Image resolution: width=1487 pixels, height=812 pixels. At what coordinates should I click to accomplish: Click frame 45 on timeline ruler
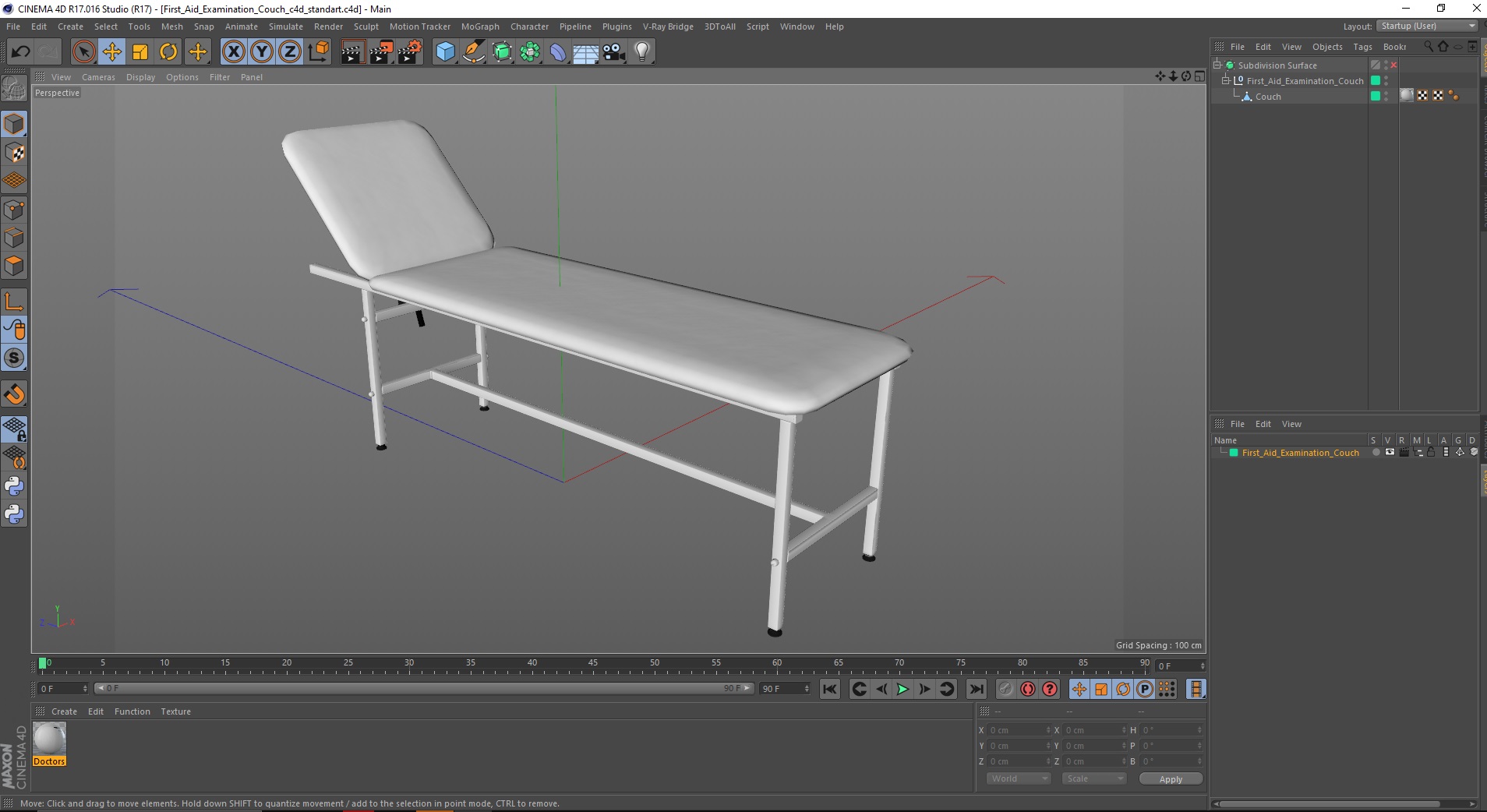point(593,663)
